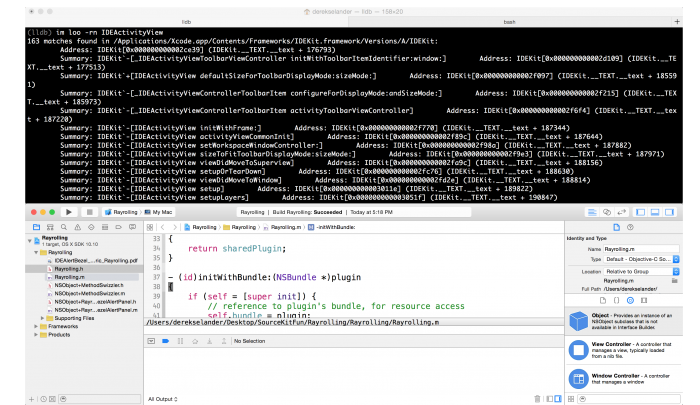Toggle breakpoints activation in debug bar
700x405 pixels.
point(165,341)
